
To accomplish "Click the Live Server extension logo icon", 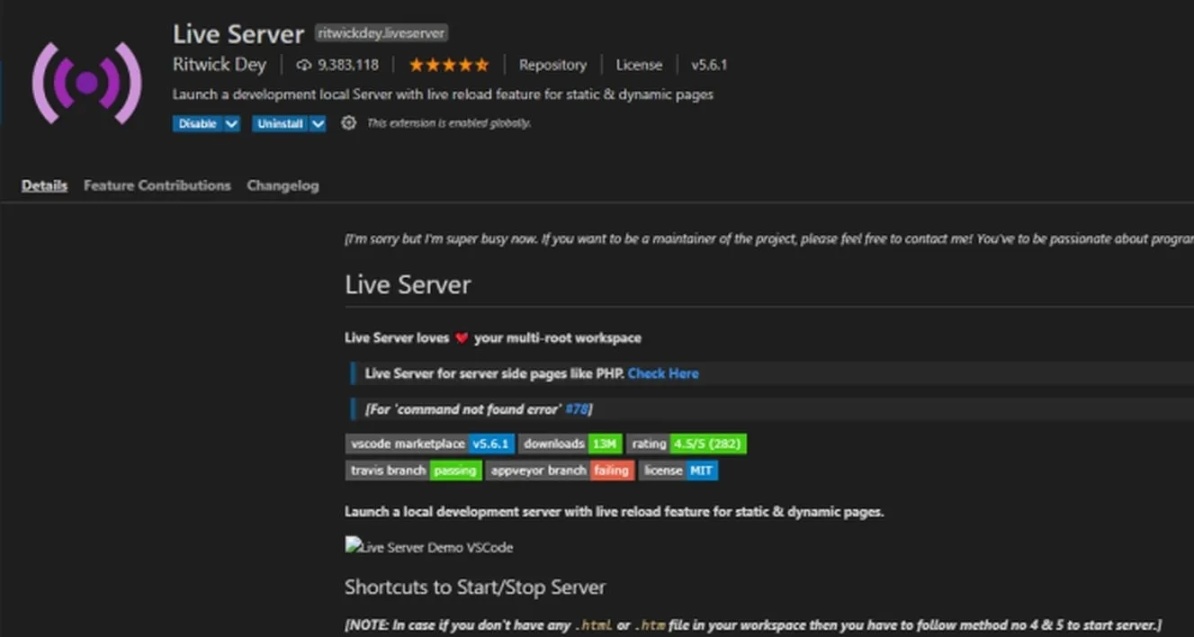I will 87,83.
